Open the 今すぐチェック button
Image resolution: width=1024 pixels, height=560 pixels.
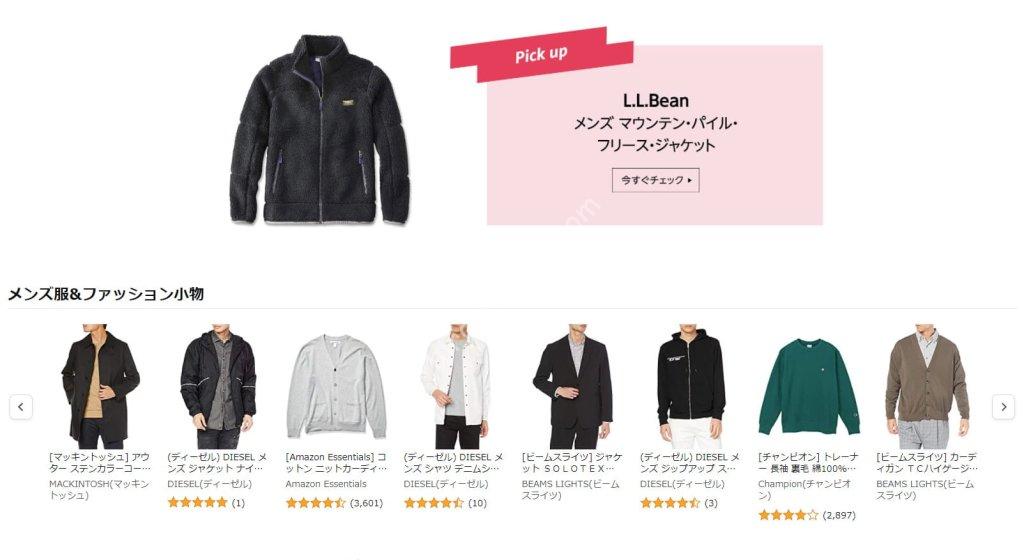pos(655,180)
